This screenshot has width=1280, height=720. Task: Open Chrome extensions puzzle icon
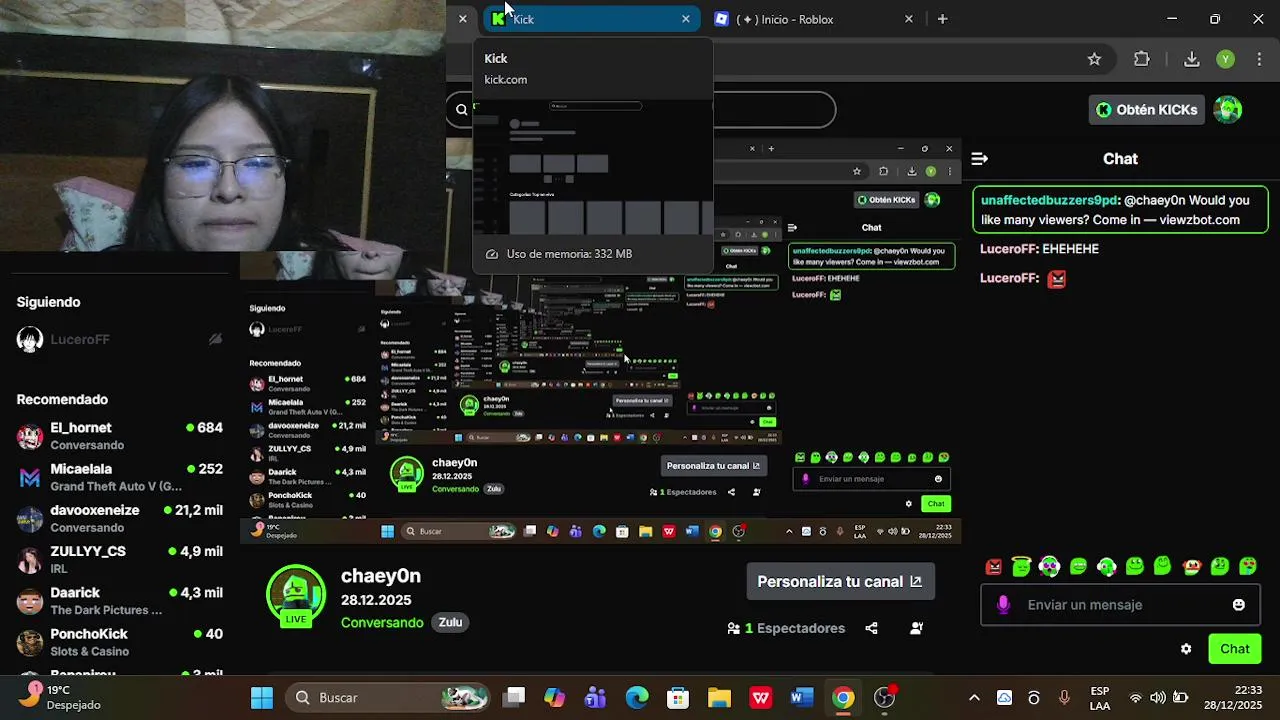[x=1142, y=59]
